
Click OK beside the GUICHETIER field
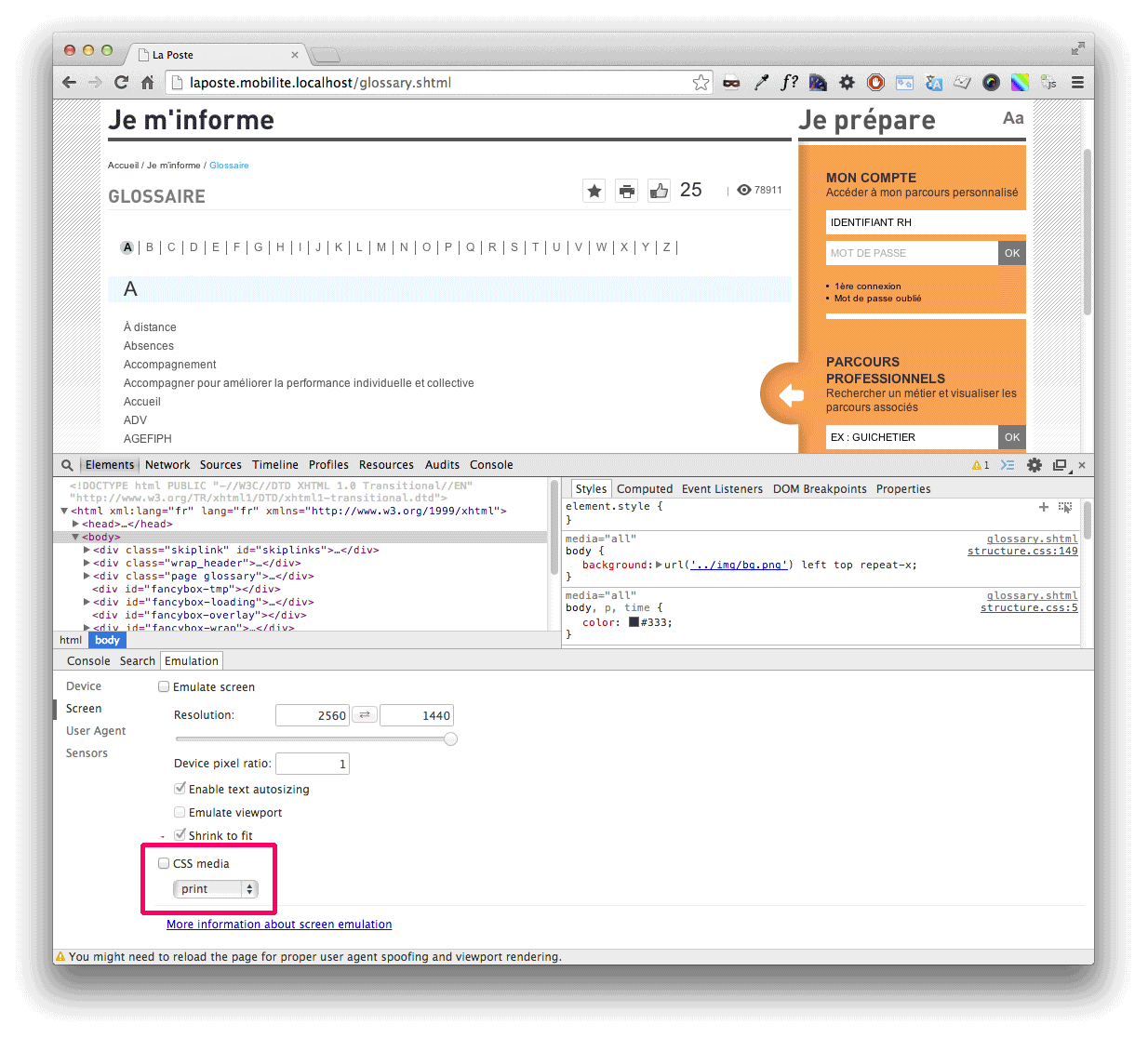coord(1012,437)
